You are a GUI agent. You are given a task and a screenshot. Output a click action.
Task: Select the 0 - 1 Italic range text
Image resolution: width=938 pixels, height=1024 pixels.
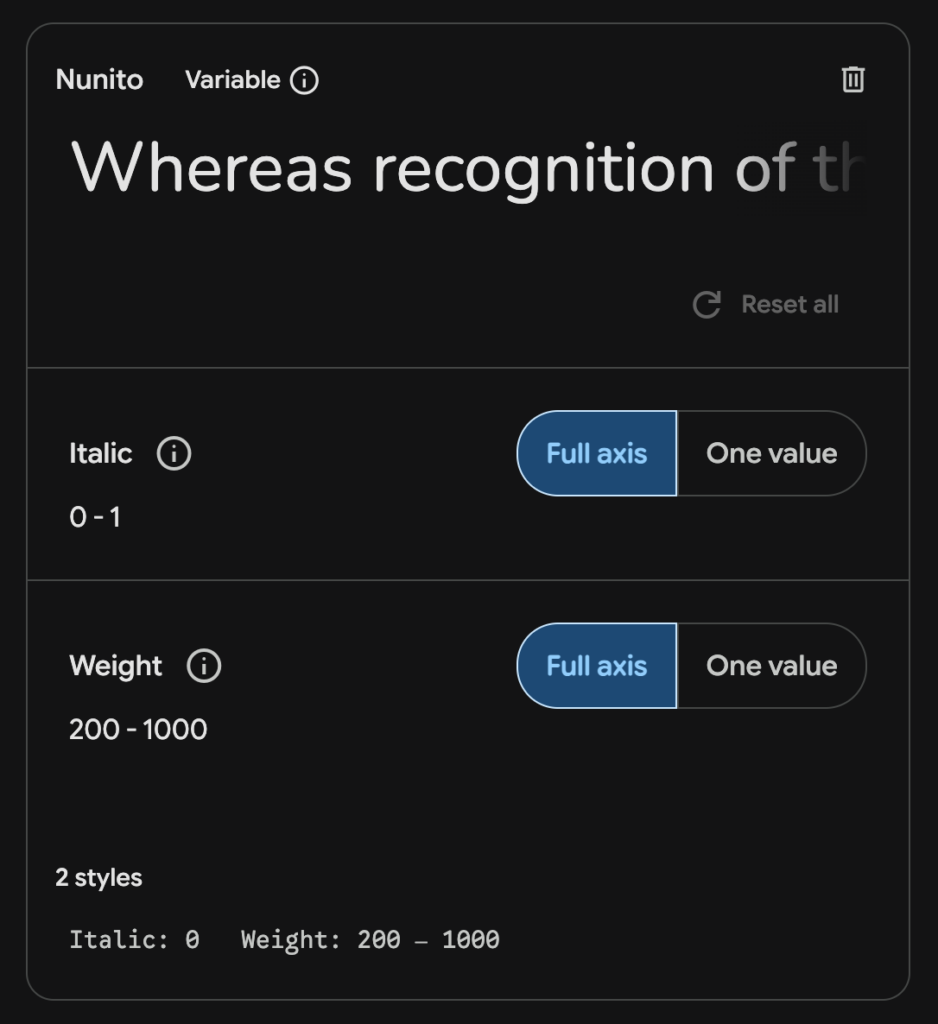click(x=96, y=517)
